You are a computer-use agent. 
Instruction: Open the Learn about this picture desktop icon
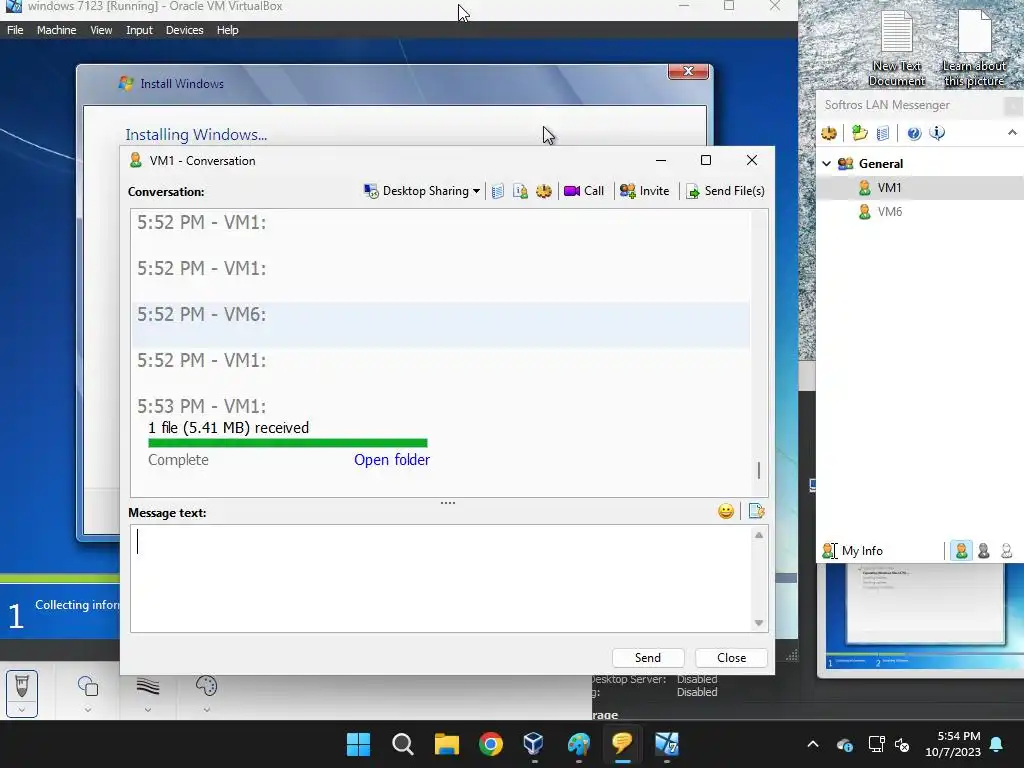(974, 48)
